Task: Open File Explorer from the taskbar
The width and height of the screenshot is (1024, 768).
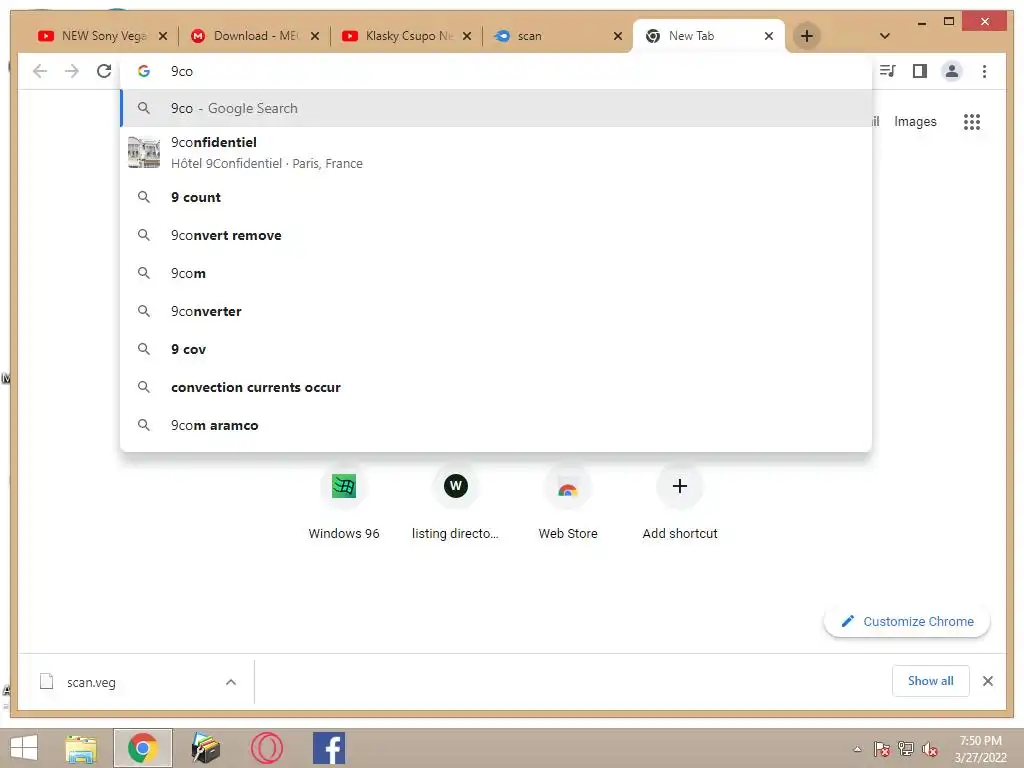Action: coord(80,748)
